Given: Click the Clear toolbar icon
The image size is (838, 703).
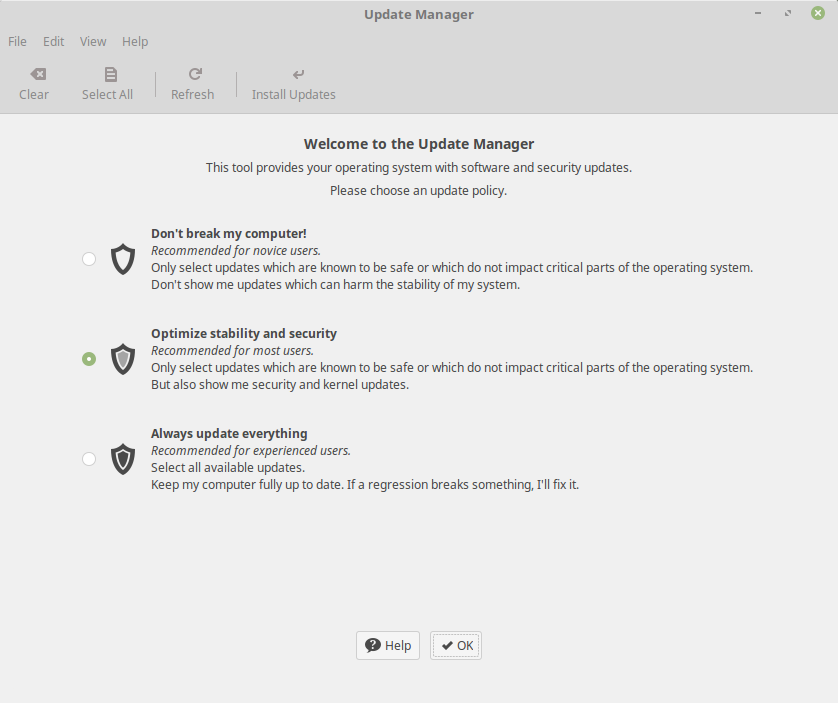Looking at the screenshot, I should (x=38, y=74).
